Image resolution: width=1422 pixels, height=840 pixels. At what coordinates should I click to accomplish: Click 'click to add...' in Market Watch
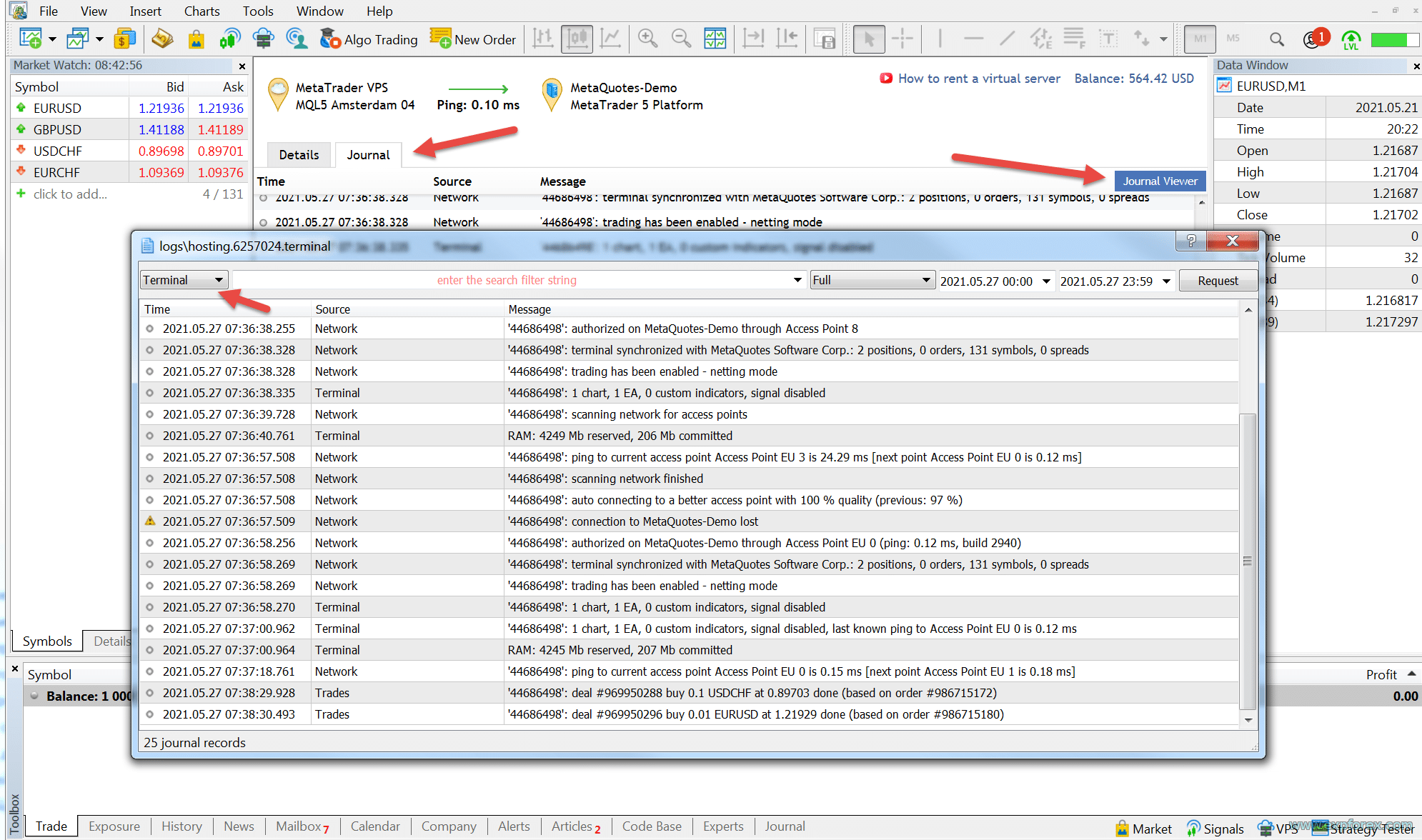click(x=70, y=194)
